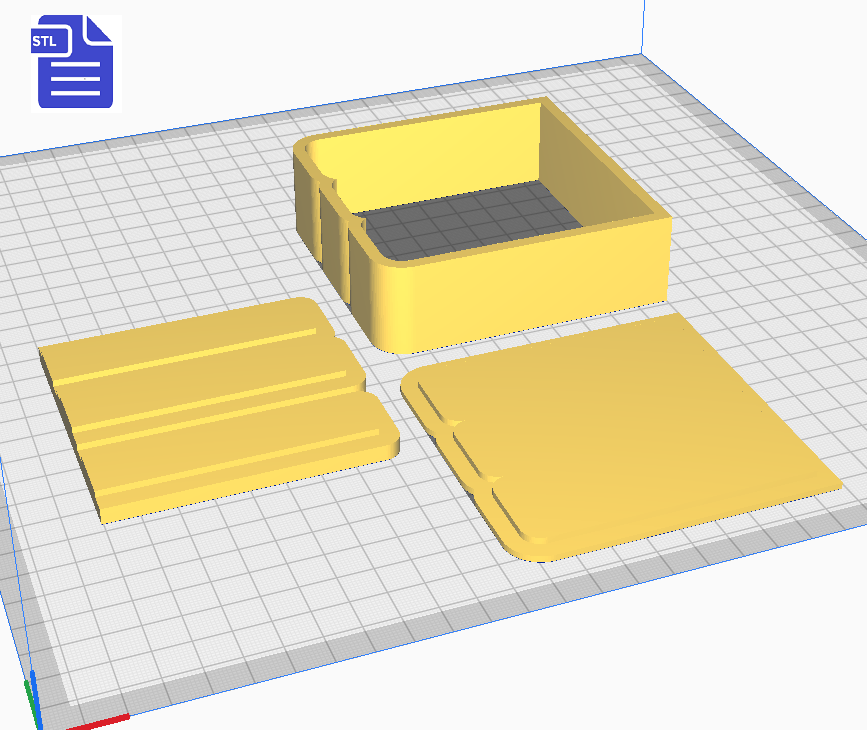The width and height of the screenshot is (867, 730).
Task: Click the topmost raised ridge on ridged plate
Action: pyautogui.click(x=190, y=345)
